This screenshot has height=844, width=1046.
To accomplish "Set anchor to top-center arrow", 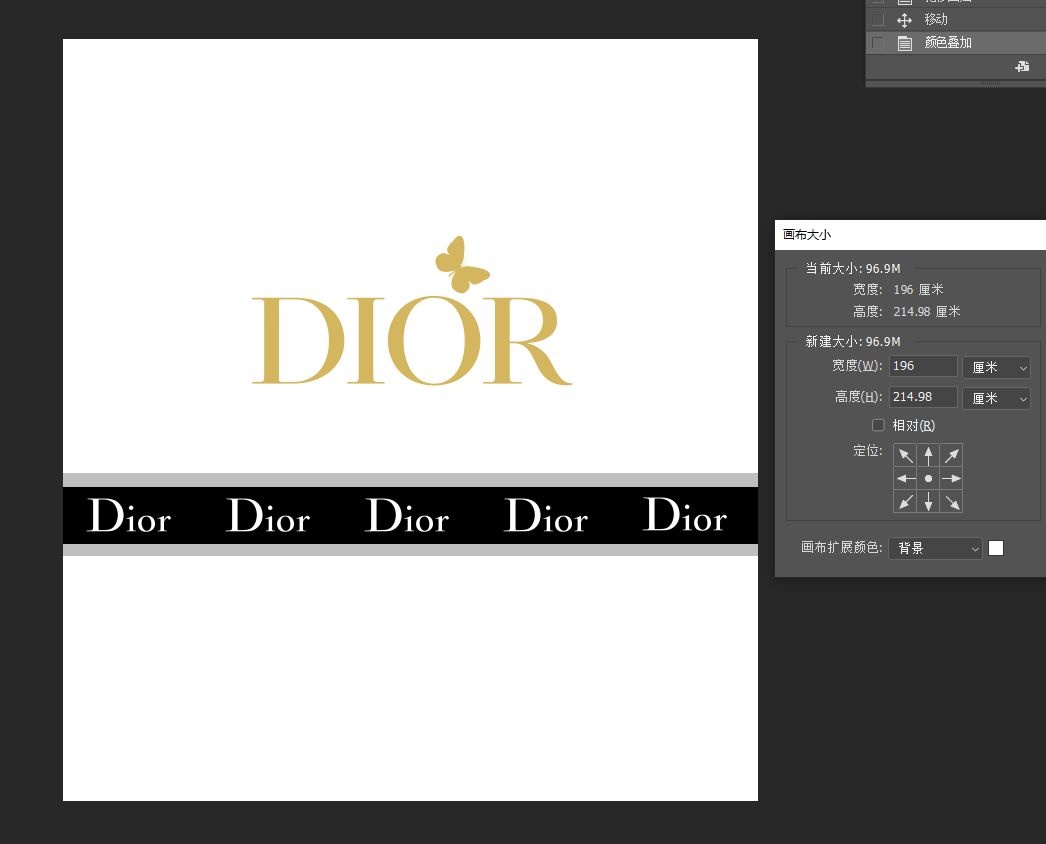I will (928, 456).
